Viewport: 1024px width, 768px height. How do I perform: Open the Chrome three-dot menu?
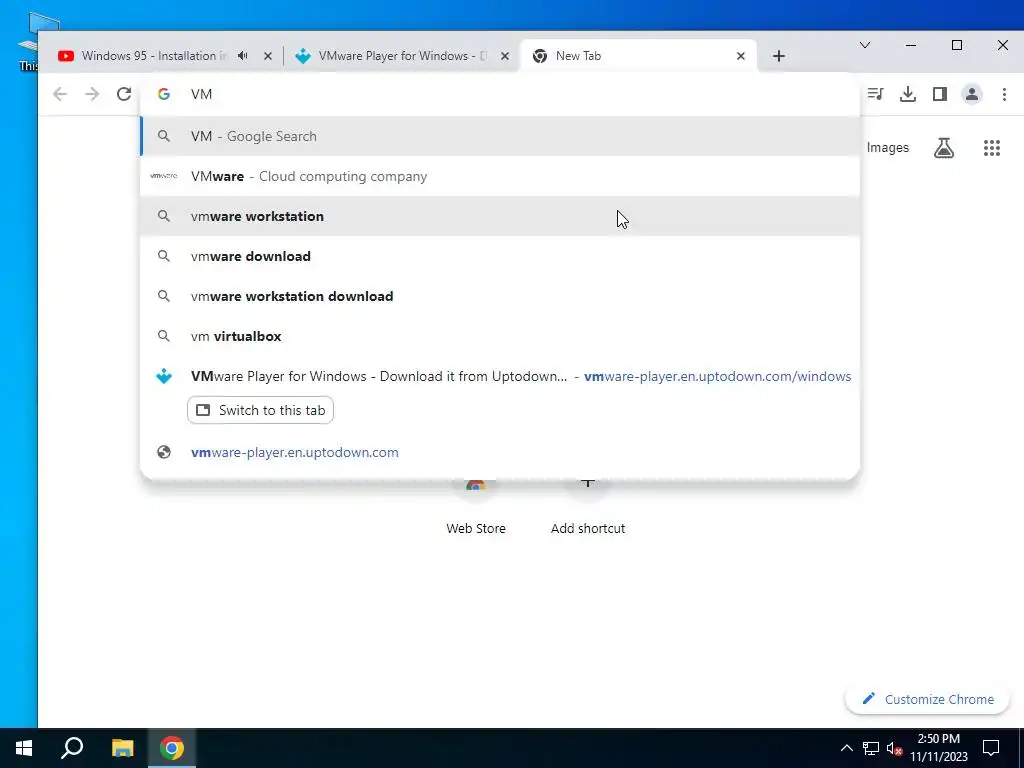point(1004,94)
